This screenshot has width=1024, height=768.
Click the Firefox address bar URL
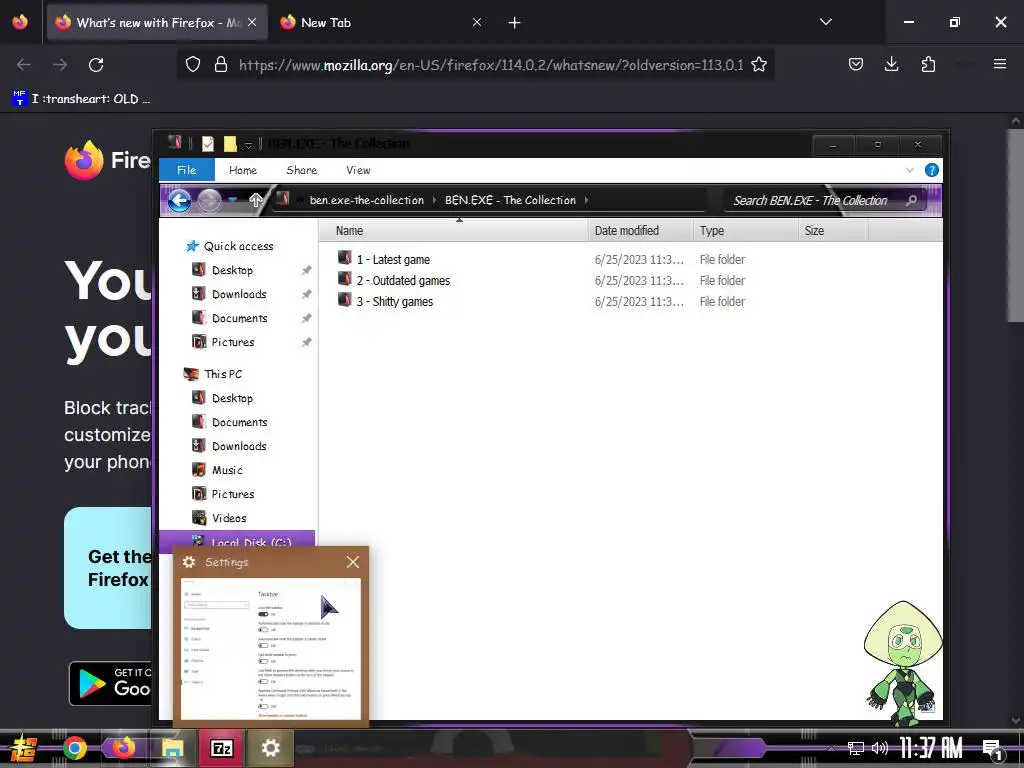(490, 65)
